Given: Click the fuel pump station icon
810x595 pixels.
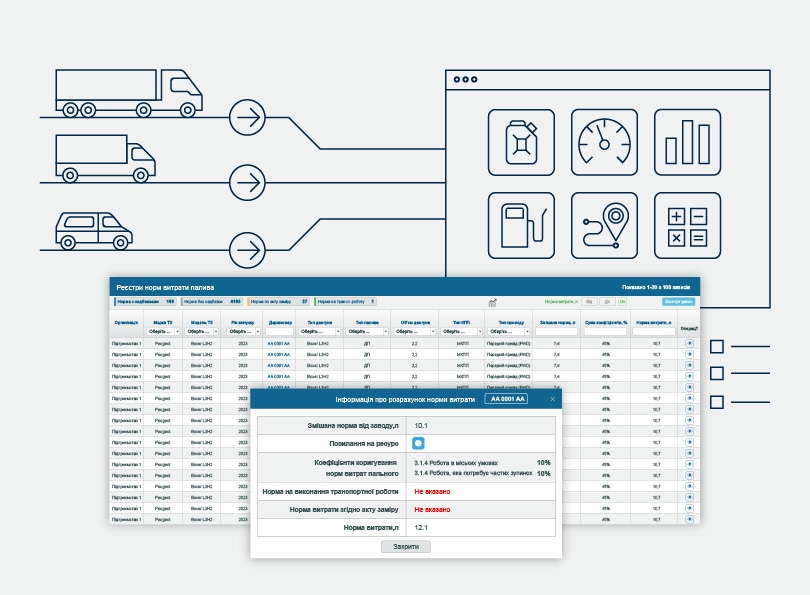Looking at the screenshot, I should [520, 226].
